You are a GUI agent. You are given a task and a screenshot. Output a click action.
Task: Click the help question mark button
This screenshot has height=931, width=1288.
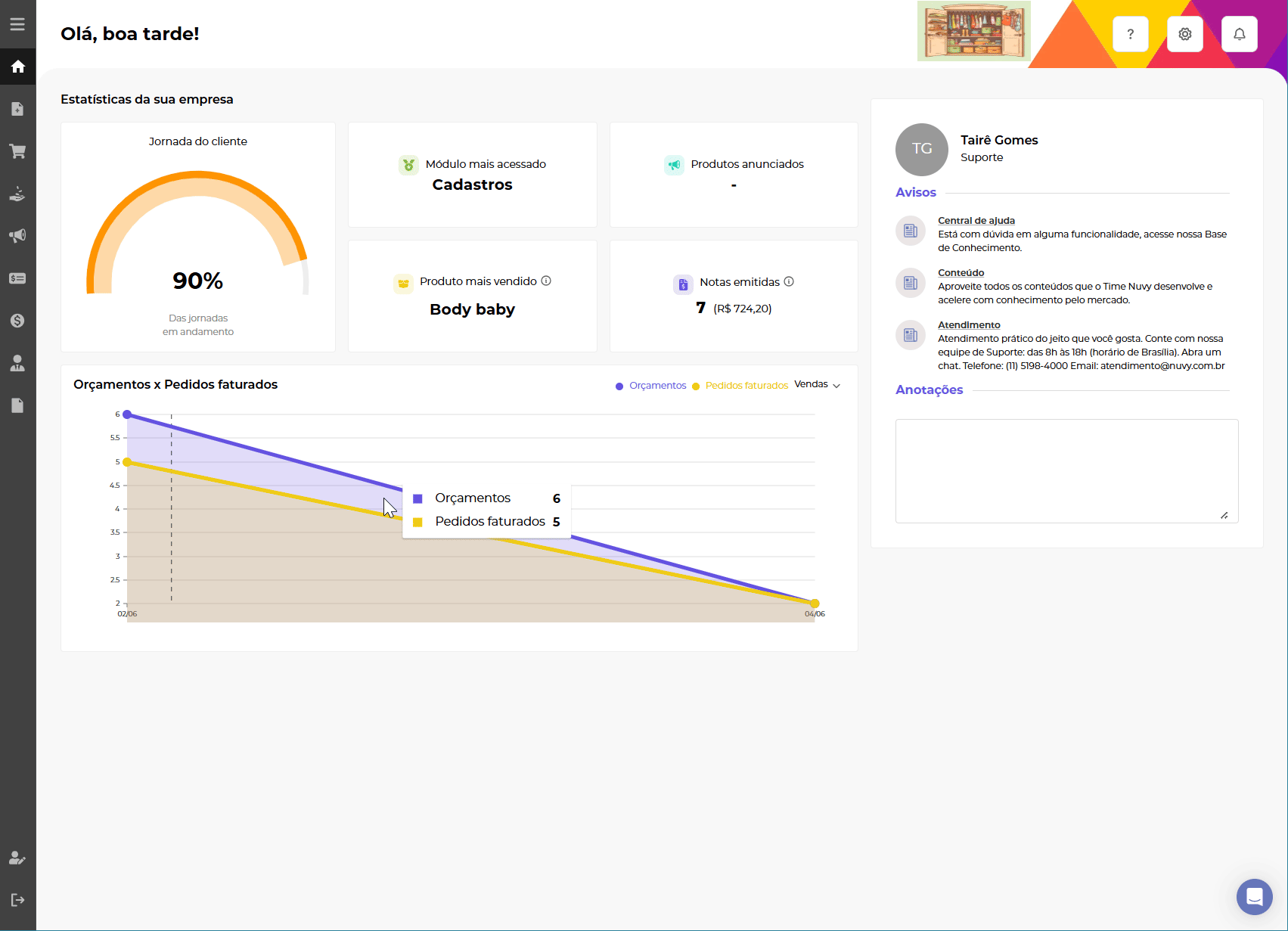pos(1130,34)
